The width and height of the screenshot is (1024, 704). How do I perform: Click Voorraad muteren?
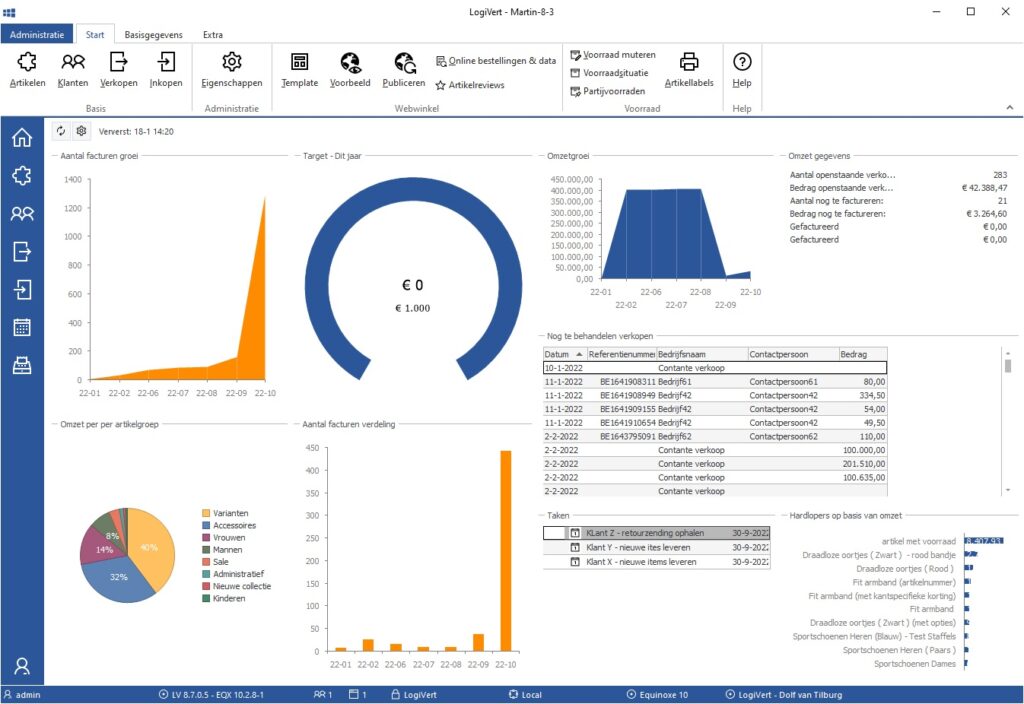click(x=613, y=55)
